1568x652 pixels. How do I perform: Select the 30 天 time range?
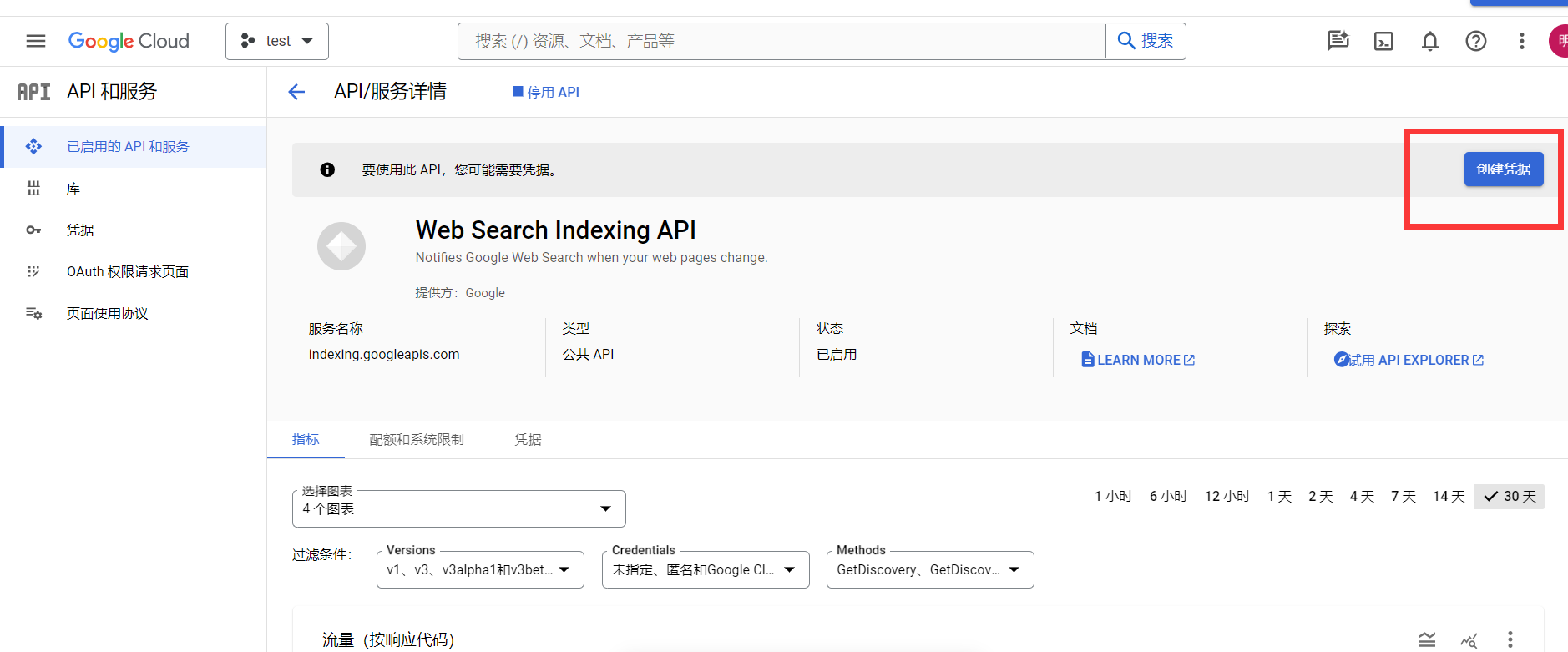(x=1510, y=497)
